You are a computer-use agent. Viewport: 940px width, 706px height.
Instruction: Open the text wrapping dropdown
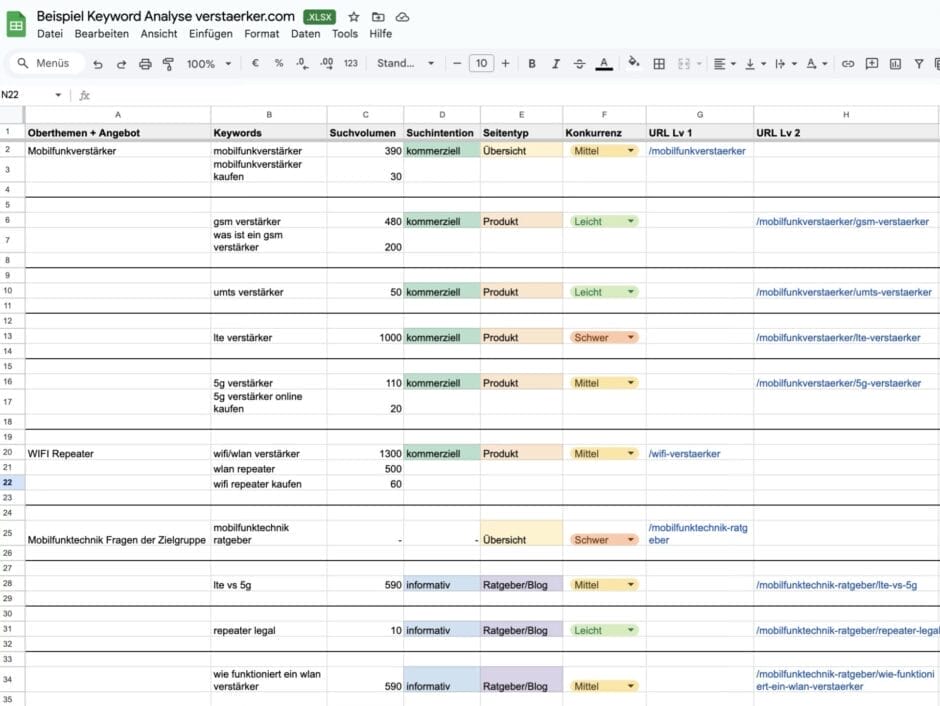point(785,64)
